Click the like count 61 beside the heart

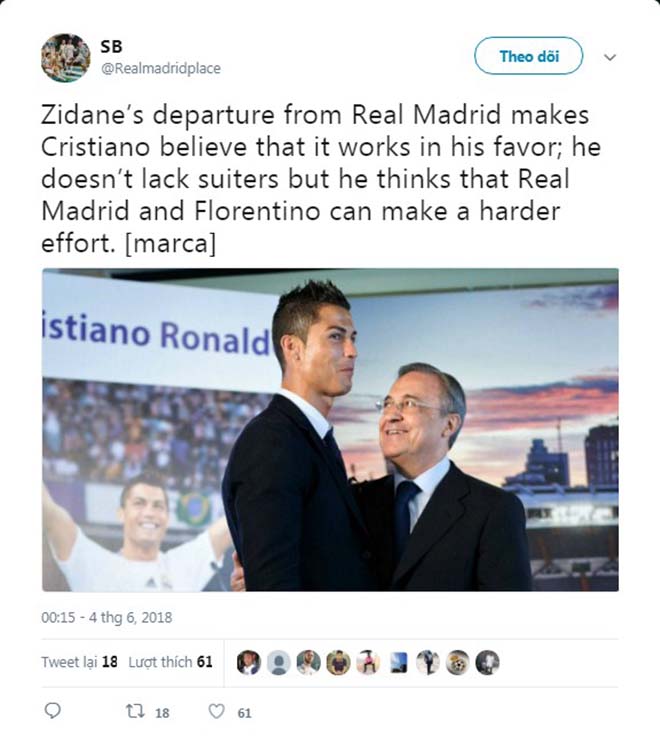(244, 712)
